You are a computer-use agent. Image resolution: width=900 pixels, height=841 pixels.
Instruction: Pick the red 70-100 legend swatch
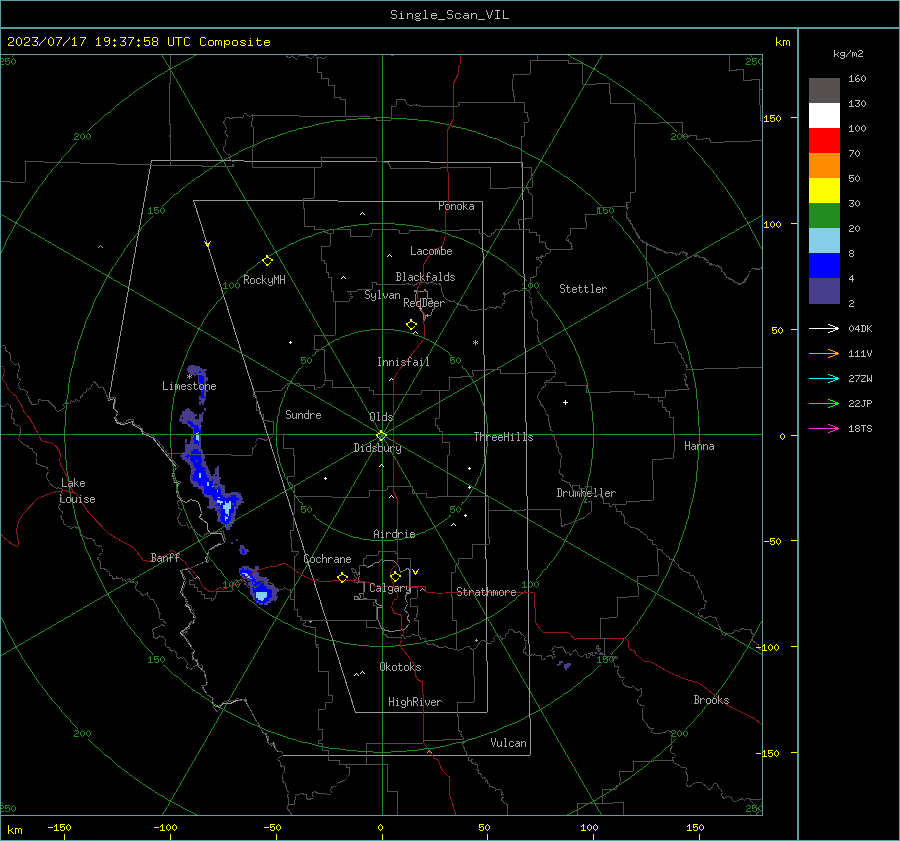click(x=824, y=141)
